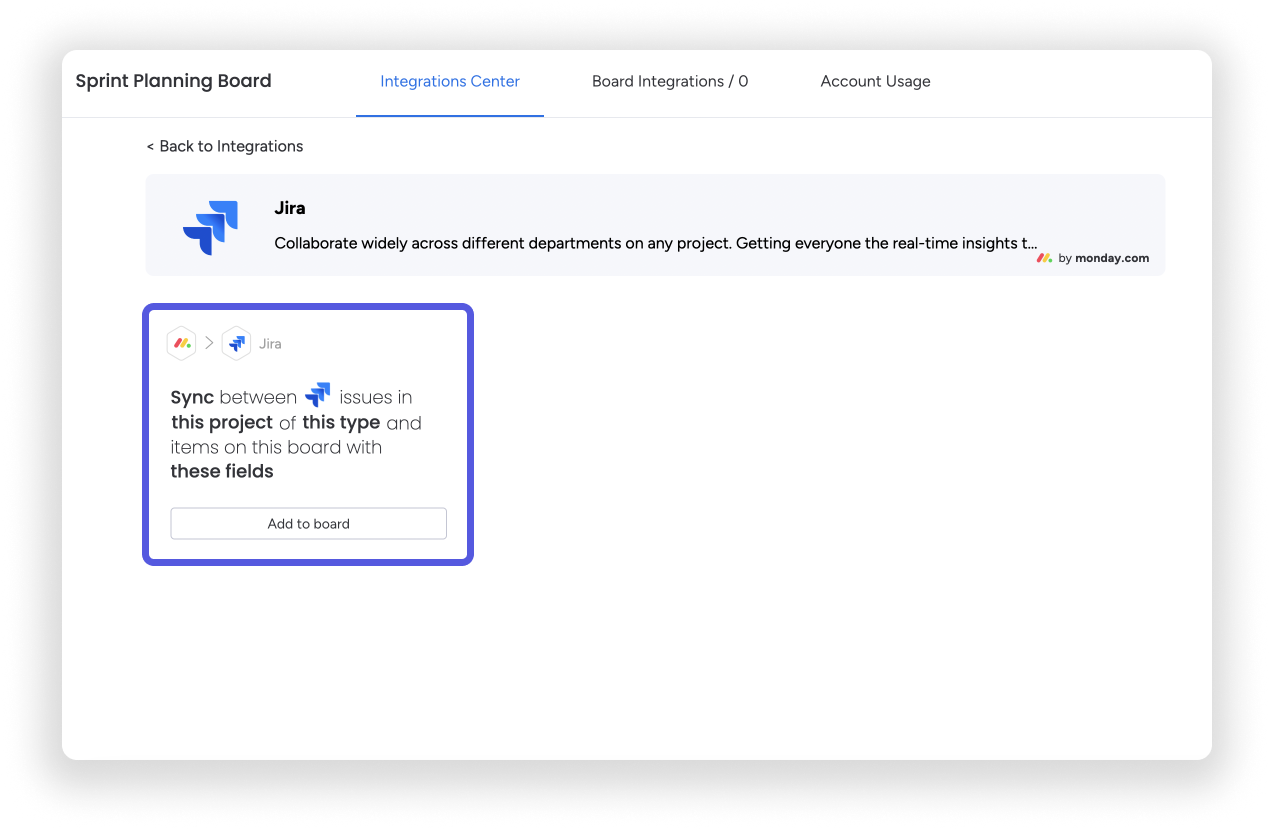Click the Jira hexagon icon in recipe card
Viewport: 1270px width, 830px height.
click(237, 343)
